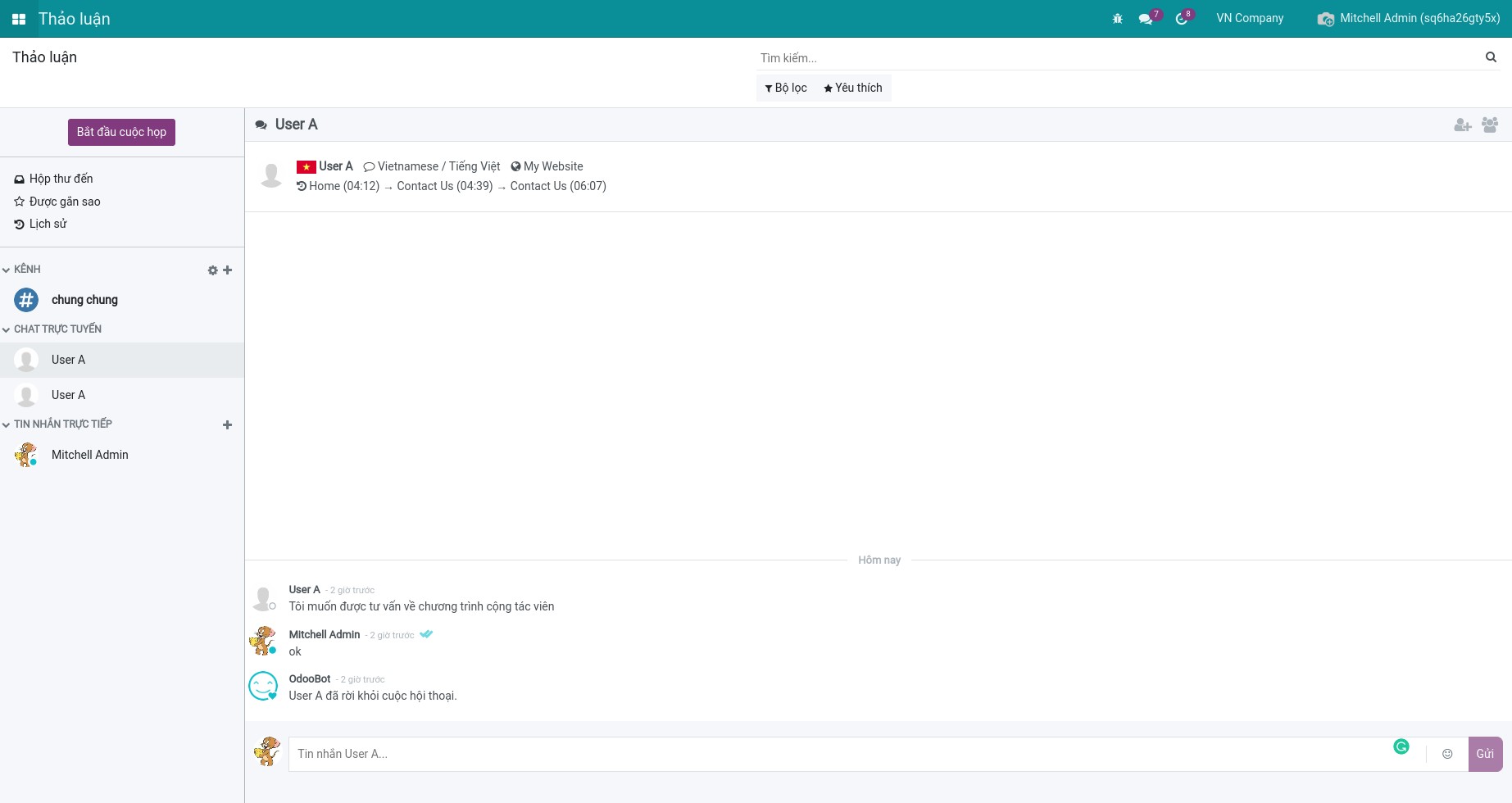Open activities clock icon with badge 8

point(1181,19)
